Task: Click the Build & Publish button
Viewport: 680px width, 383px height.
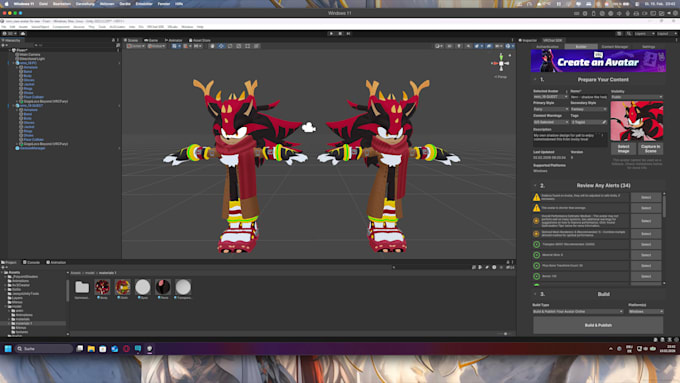Action: [598, 325]
